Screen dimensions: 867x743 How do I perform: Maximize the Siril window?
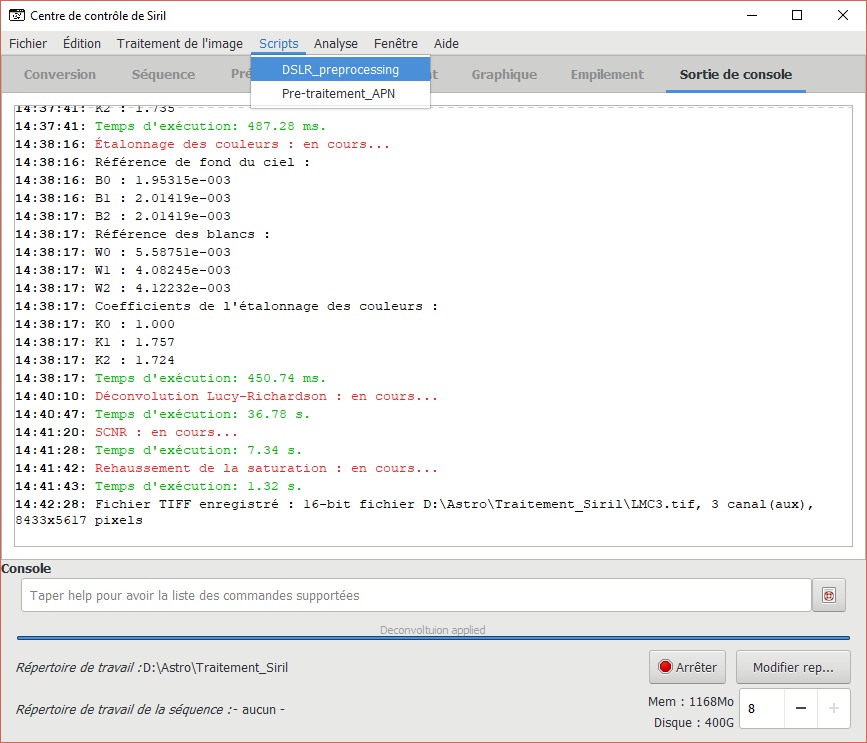pyautogui.click(x=797, y=15)
